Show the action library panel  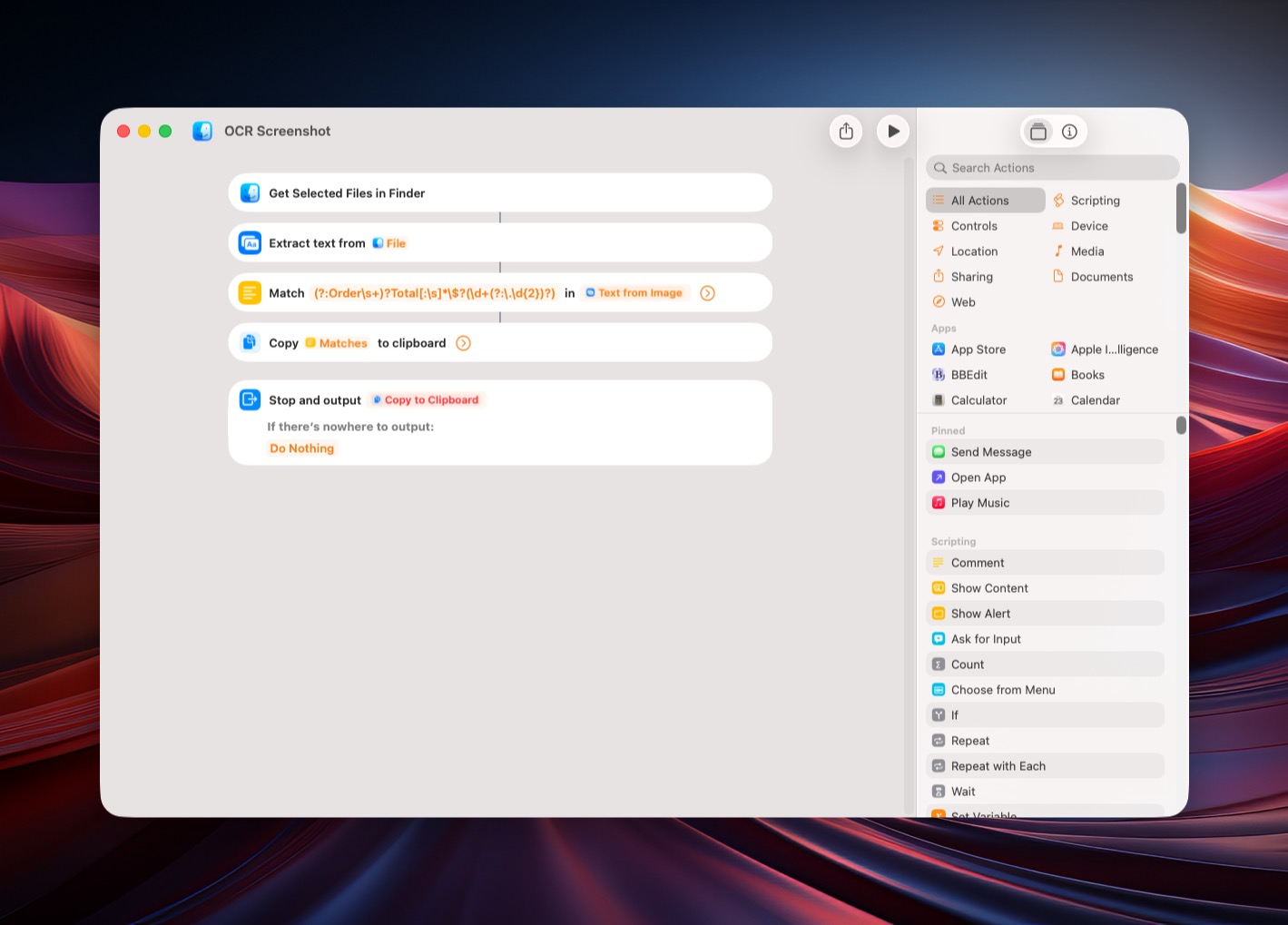coord(1038,132)
